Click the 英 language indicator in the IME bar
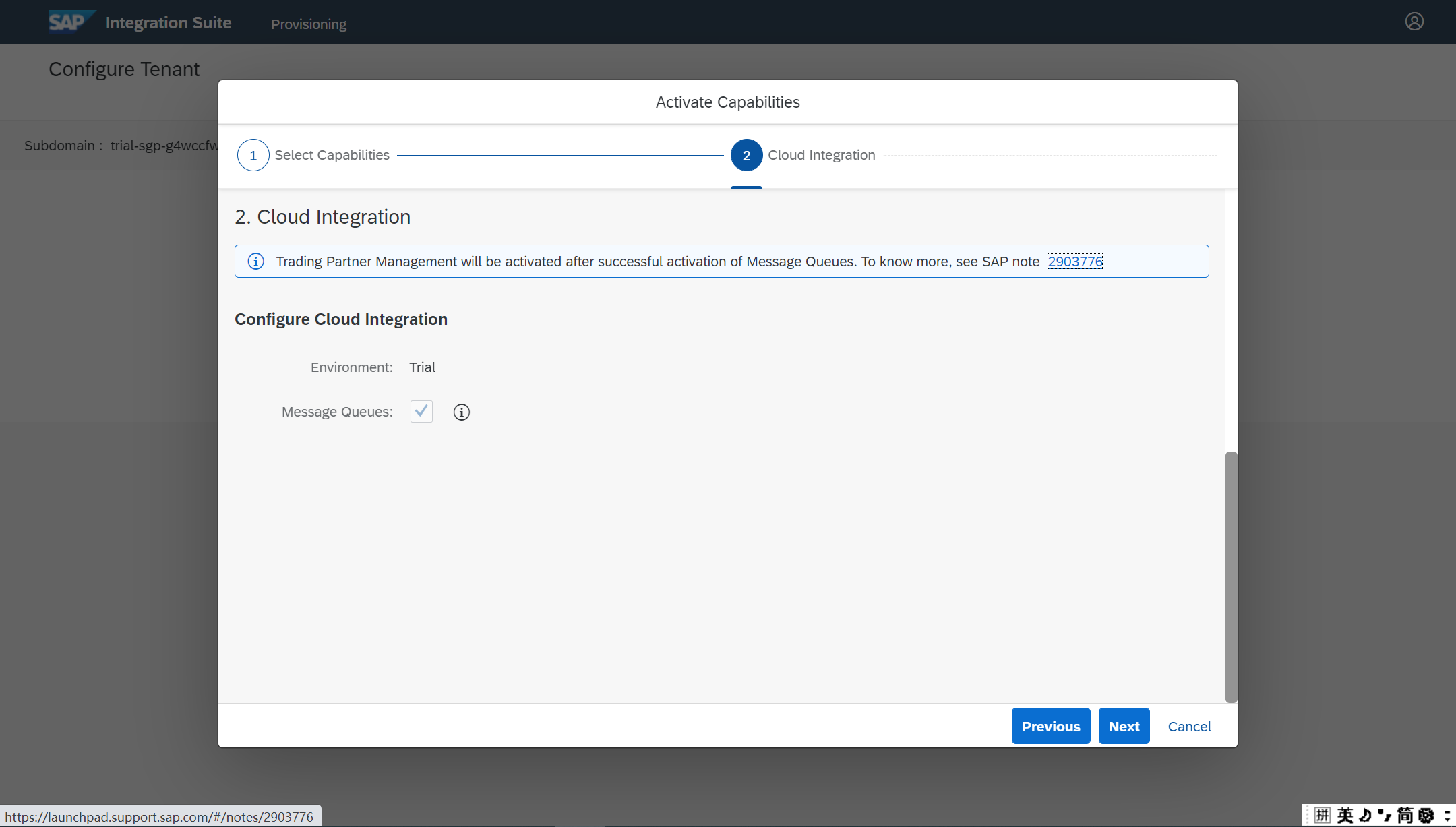Screen dimensions: 1456x827 pyautogui.click(x=1345, y=816)
